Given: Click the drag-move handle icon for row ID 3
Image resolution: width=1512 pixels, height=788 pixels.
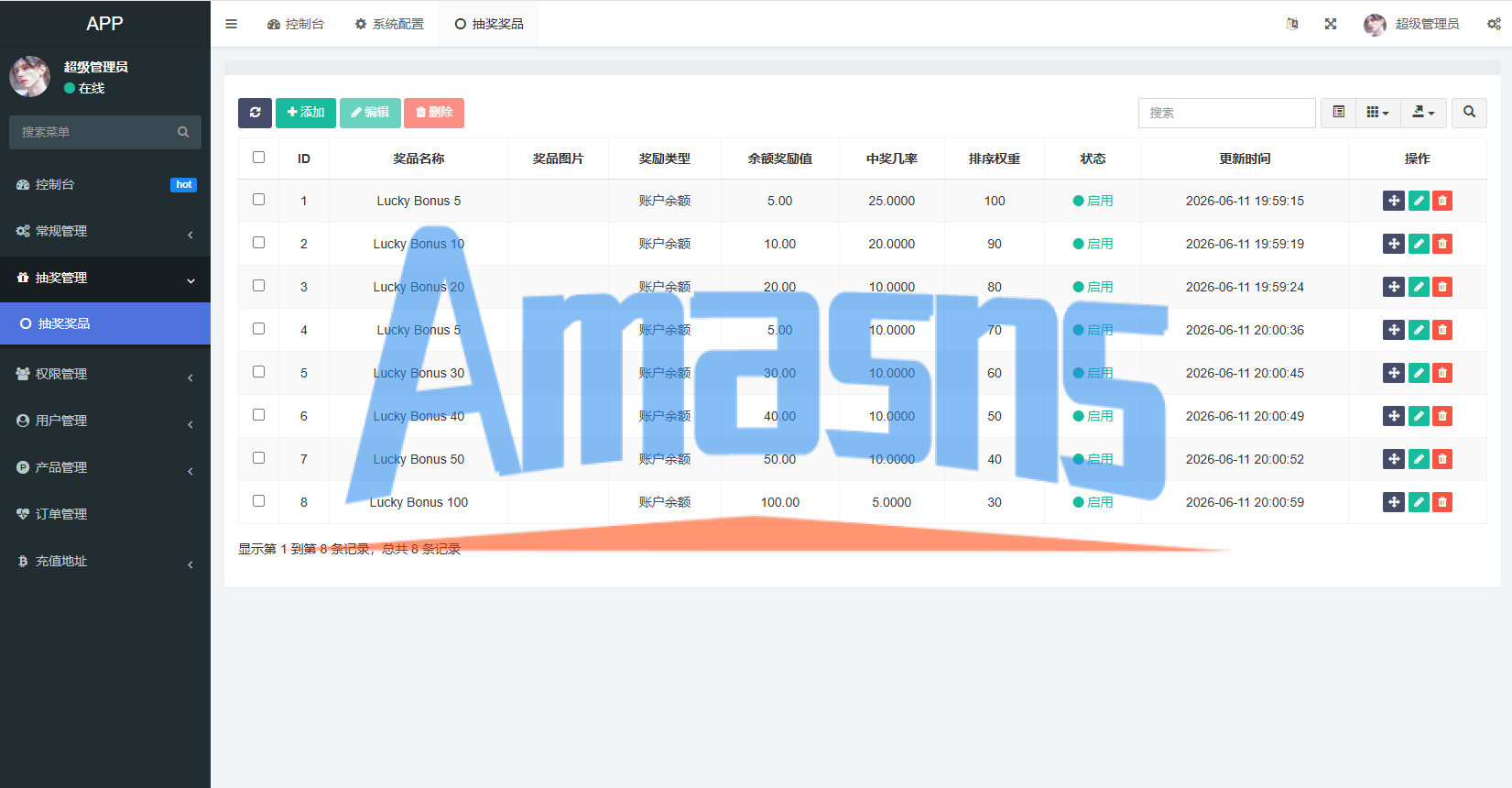Looking at the screenshot, I should click(1394, 287).
